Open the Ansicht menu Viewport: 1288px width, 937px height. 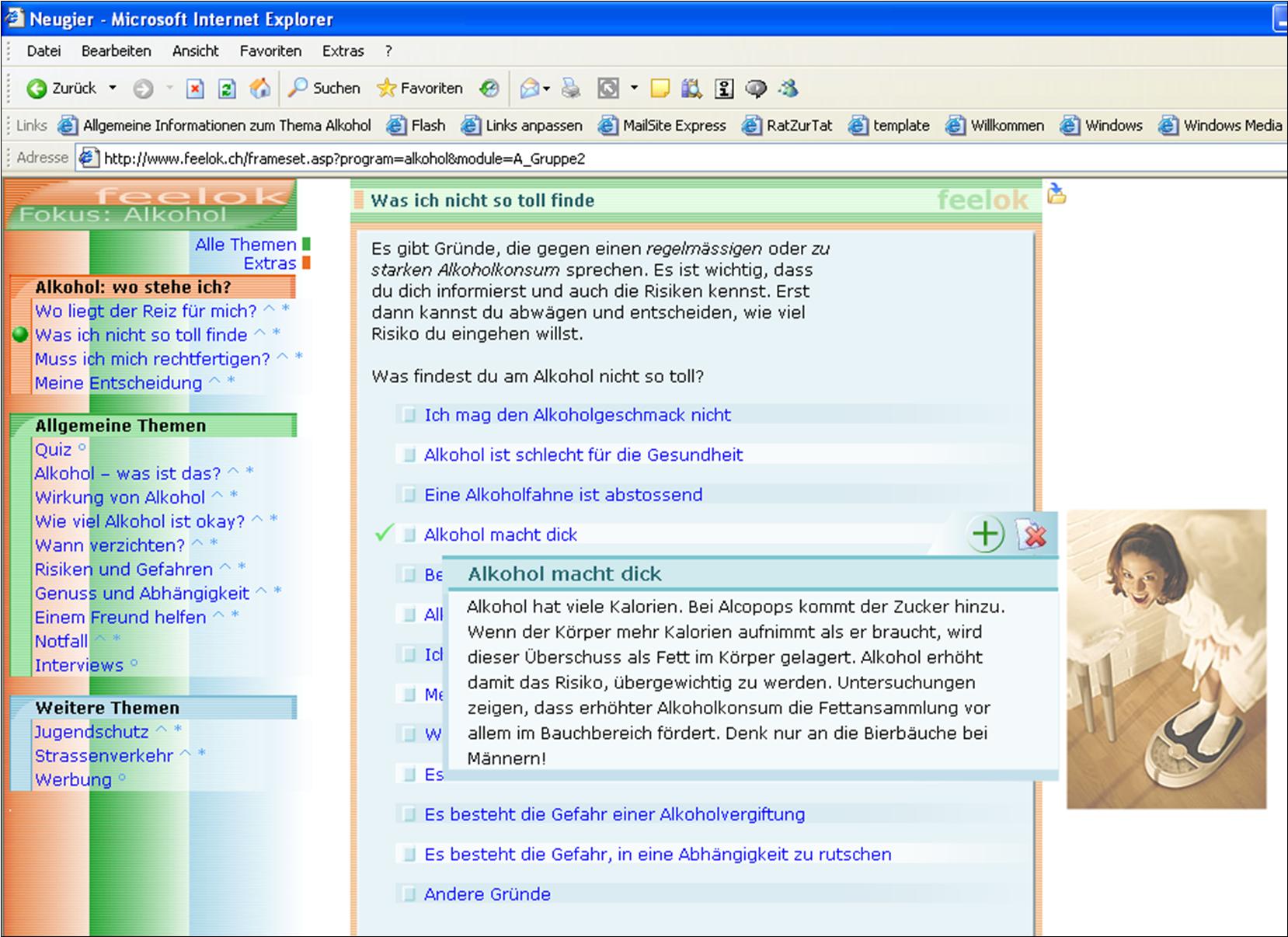tap(195, 51)
